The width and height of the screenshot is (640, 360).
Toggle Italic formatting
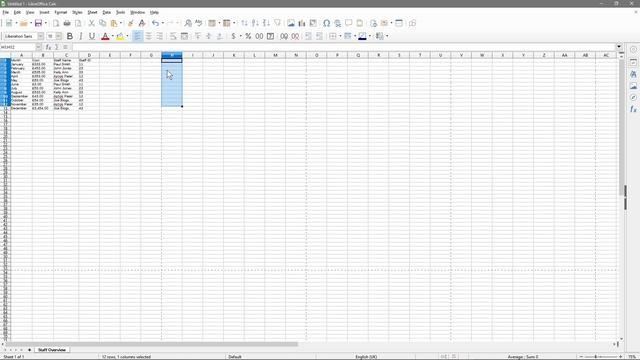click(x=81, y=36)
